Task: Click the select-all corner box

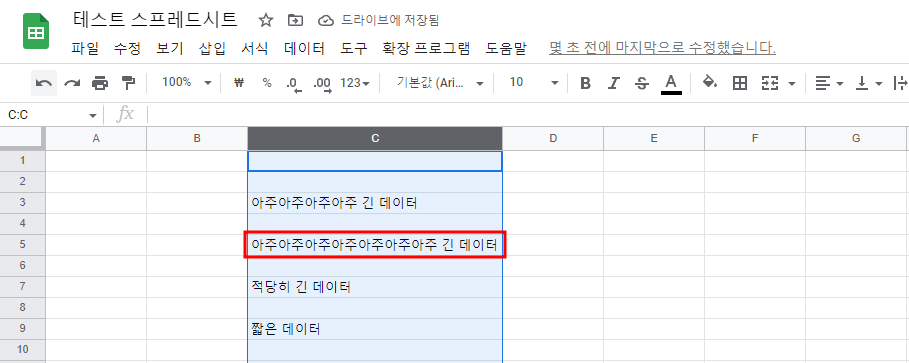Action: click(22, 139)
